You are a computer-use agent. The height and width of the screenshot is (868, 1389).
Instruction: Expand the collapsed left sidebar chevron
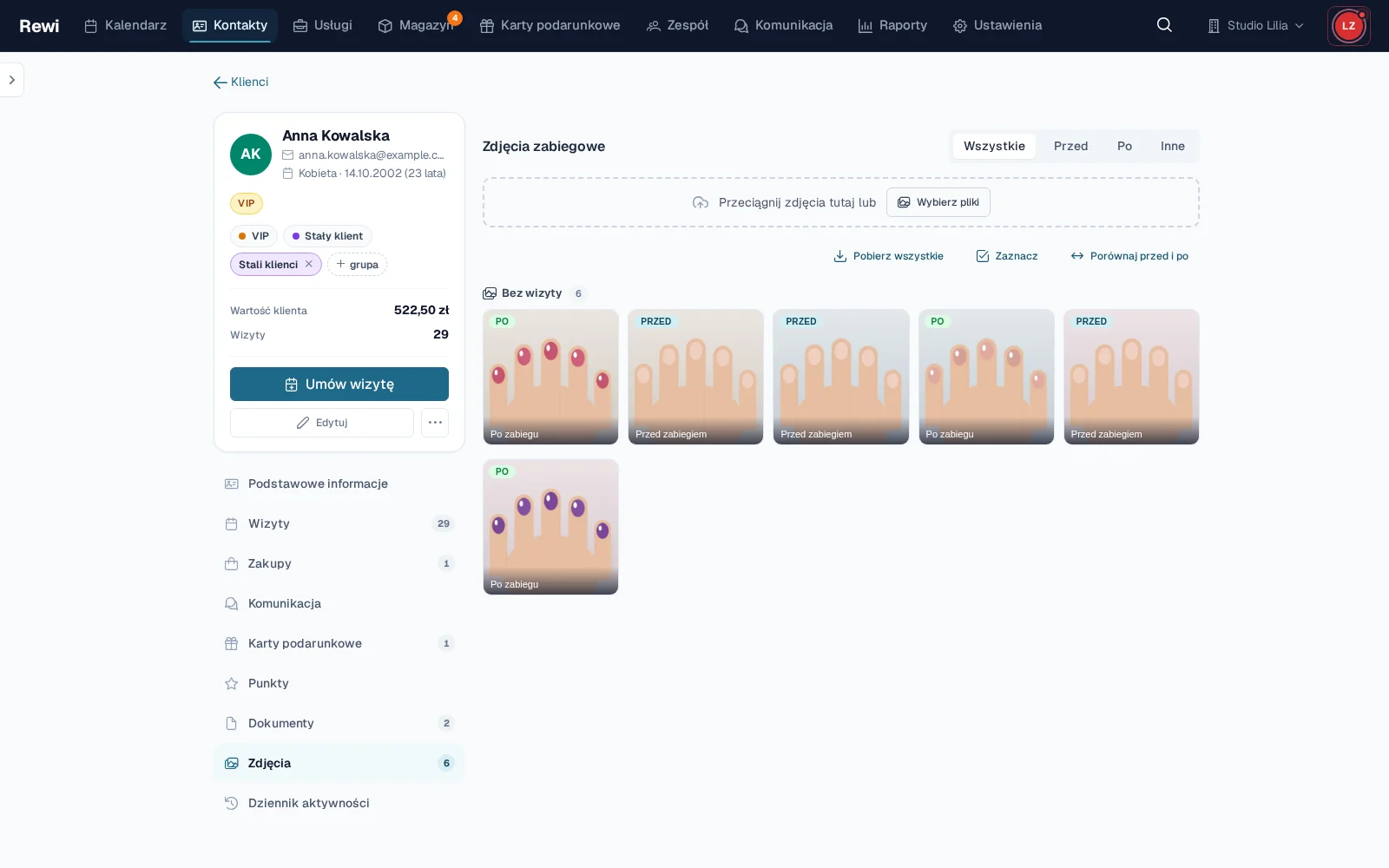(11, 80)
